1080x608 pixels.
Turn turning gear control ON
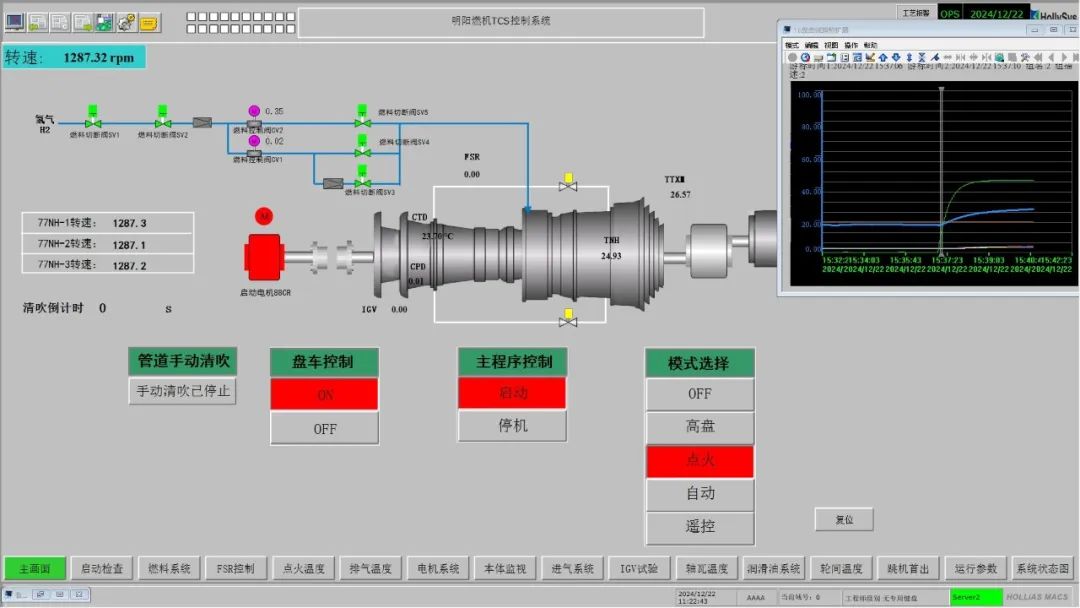[x=324, y=395]
